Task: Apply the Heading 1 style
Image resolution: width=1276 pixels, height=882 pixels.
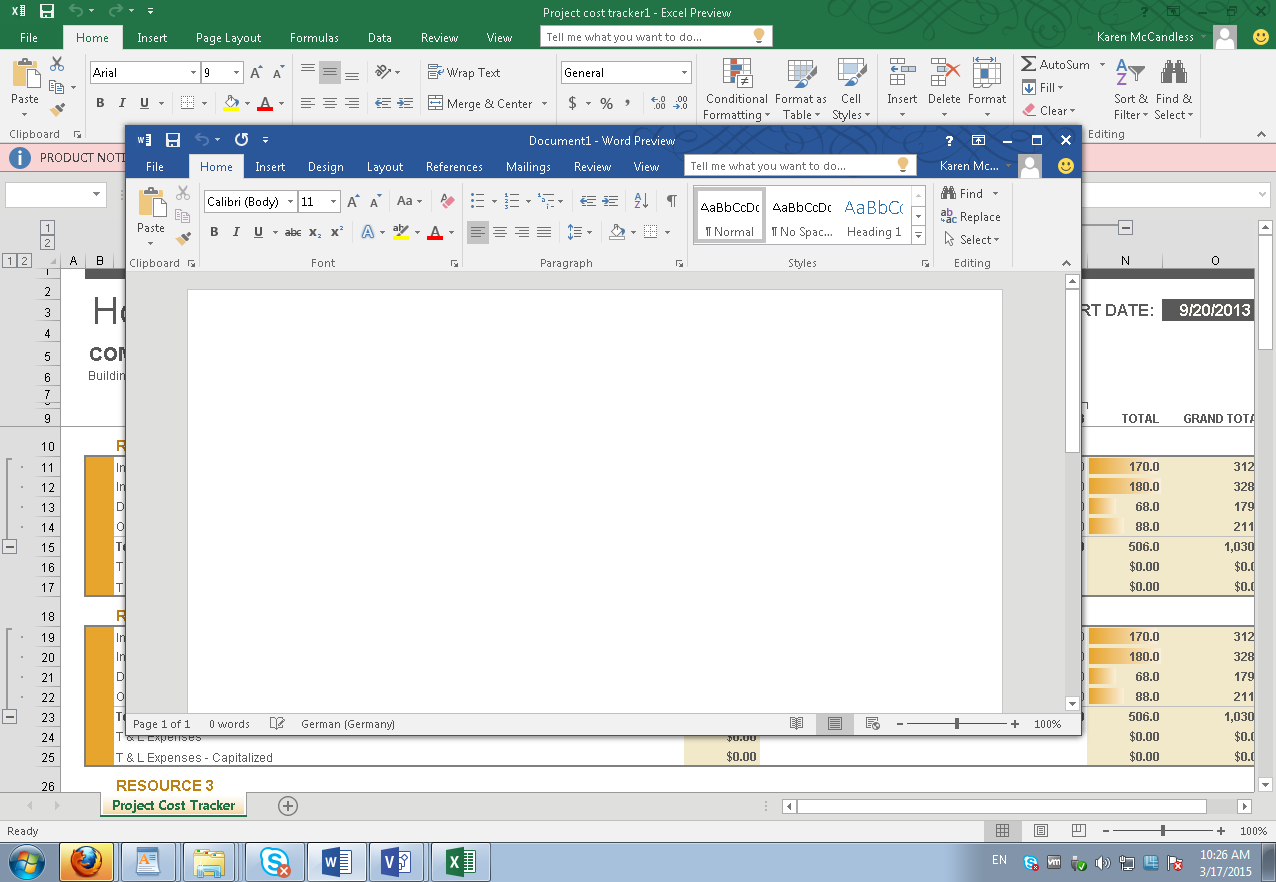Action: (874, 216)
